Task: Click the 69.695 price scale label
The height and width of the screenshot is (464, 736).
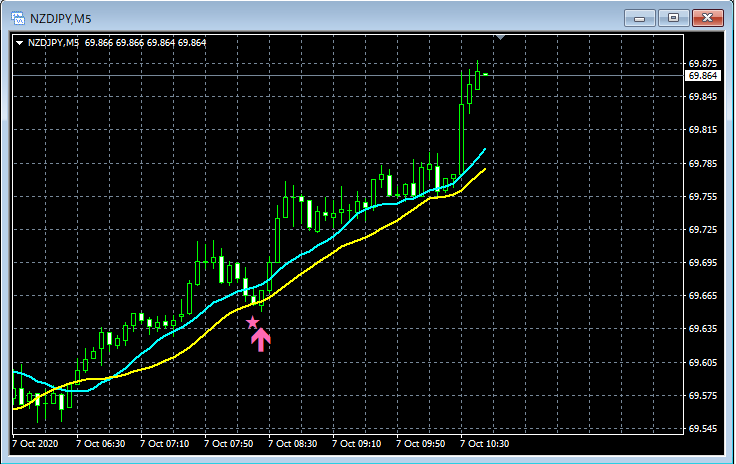Action: (x=703, y=263)
